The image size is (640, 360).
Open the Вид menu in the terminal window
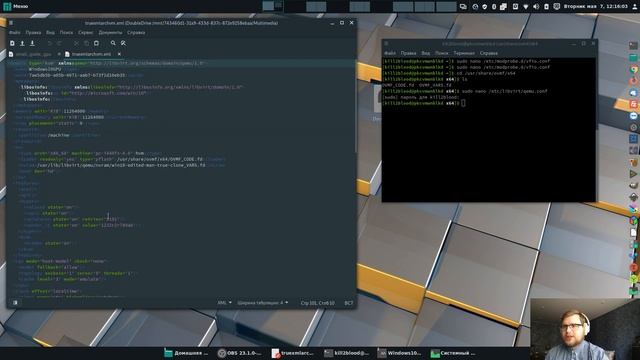[x=426, y=53]
